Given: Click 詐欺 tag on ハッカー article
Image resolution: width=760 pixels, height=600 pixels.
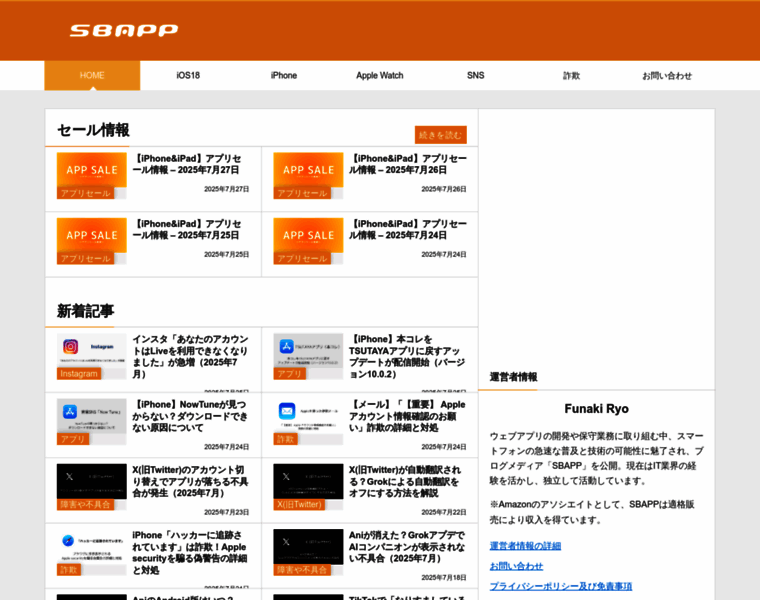Looking at the screenshot, I should pos(69,570).
